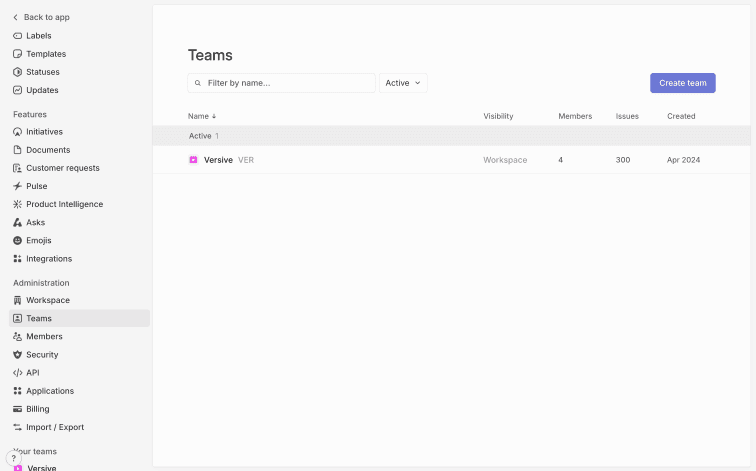
Task: Click the Emojis smiley icon
Action: coord(17,241)
